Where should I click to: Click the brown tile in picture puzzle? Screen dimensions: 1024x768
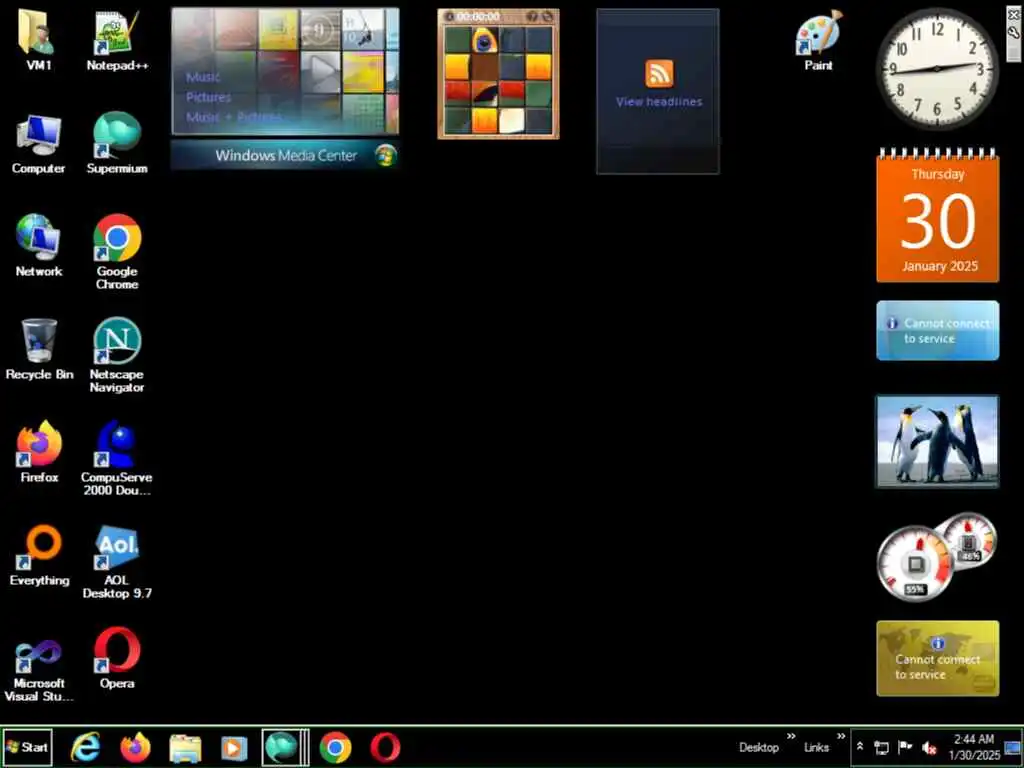484,67
